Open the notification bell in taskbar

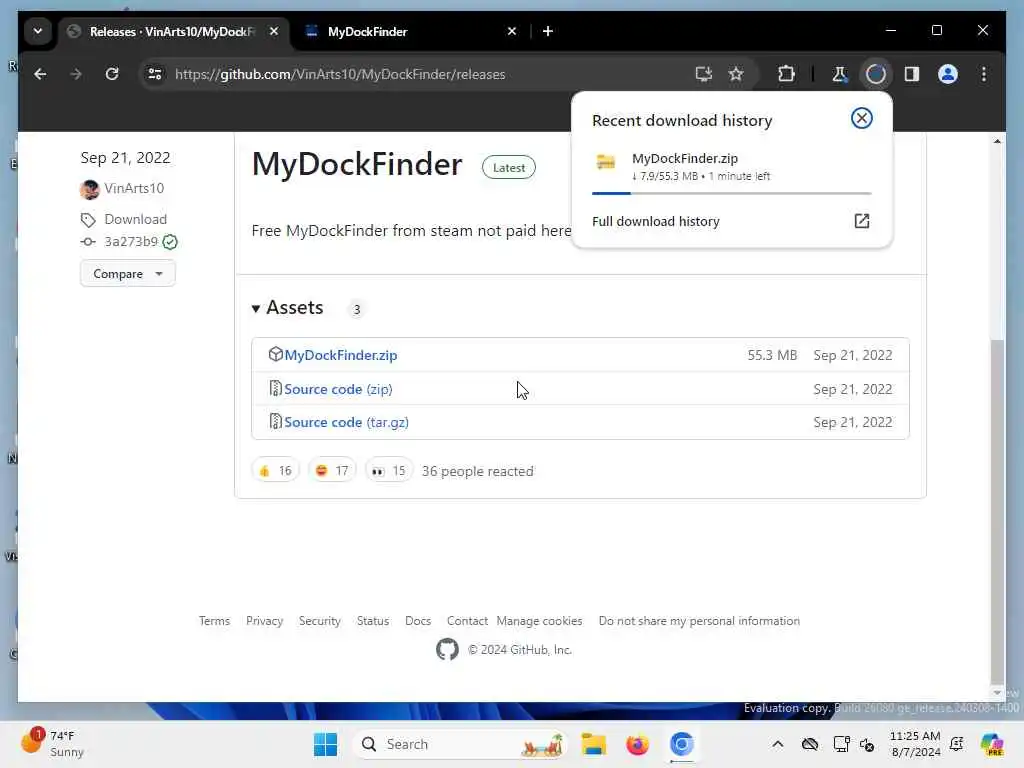957,744
